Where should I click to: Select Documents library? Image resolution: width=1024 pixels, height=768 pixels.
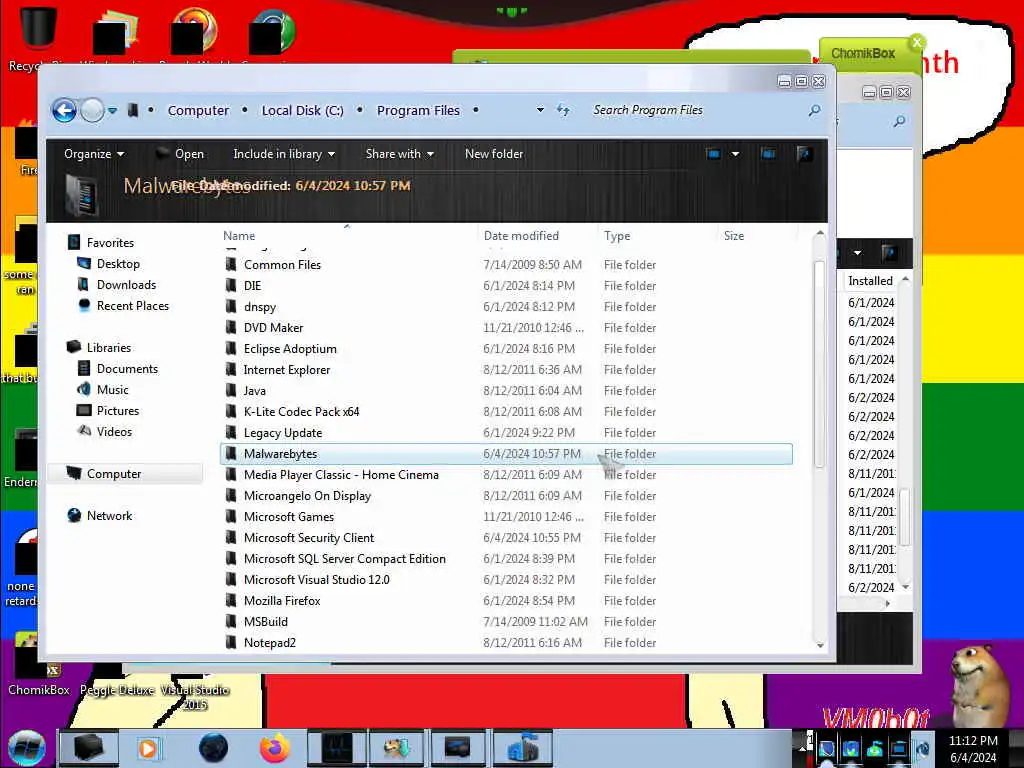[x=127, y=368]
